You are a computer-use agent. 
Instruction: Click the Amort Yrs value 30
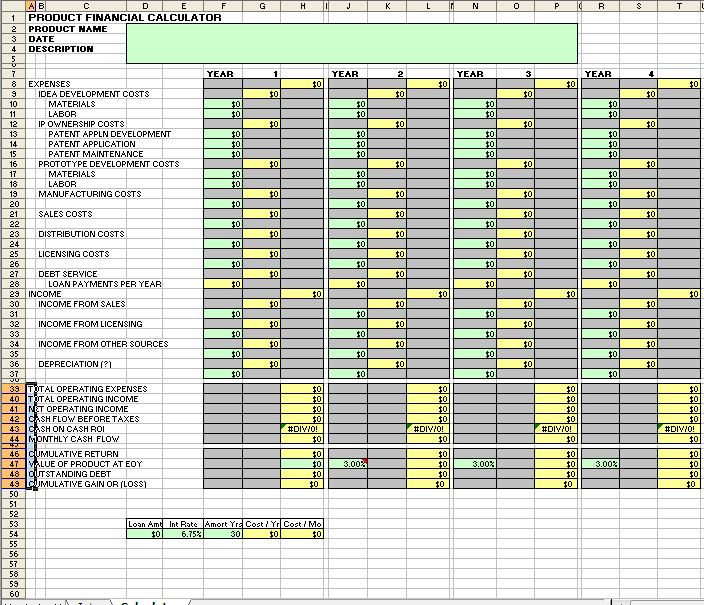223,534
